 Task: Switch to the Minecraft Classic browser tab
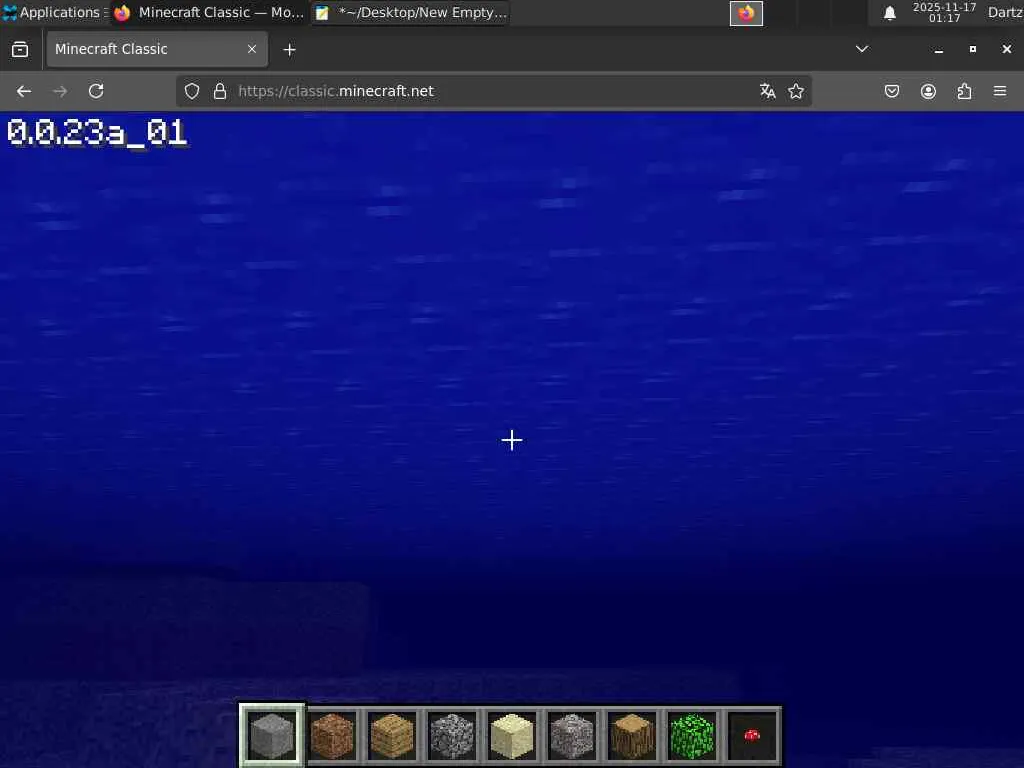[157, 49]
